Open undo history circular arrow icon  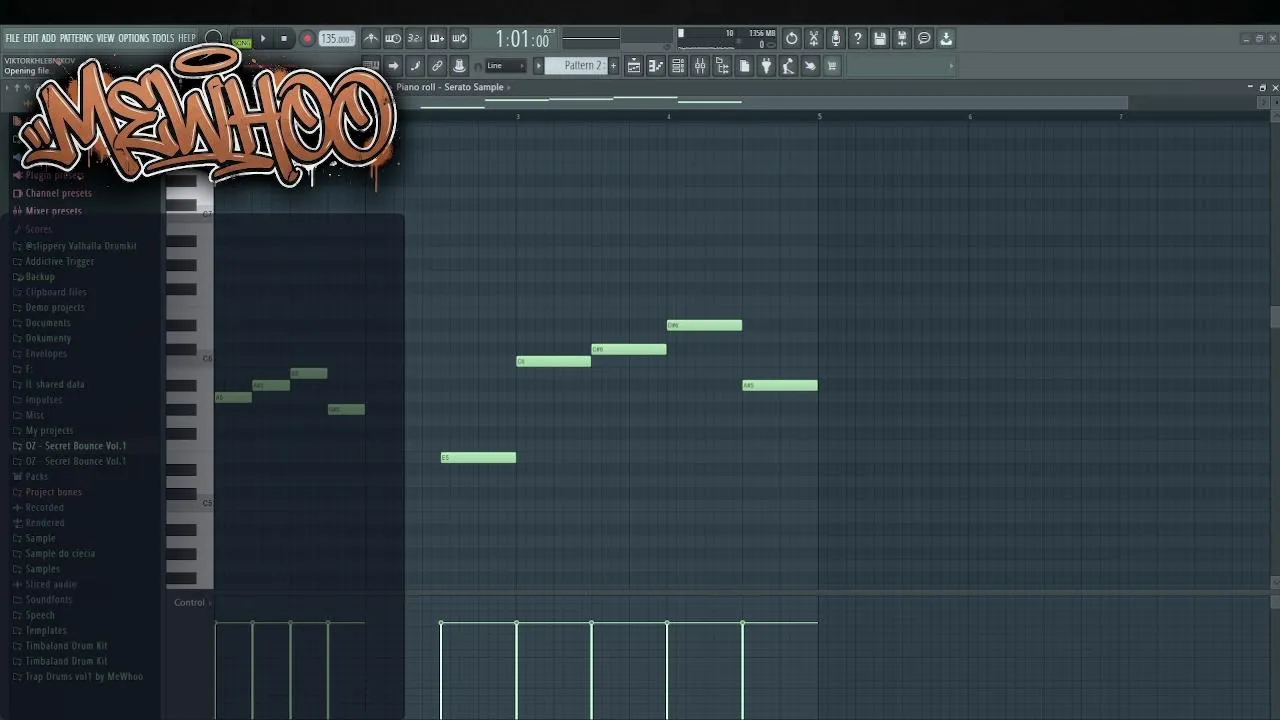[792, 39]
